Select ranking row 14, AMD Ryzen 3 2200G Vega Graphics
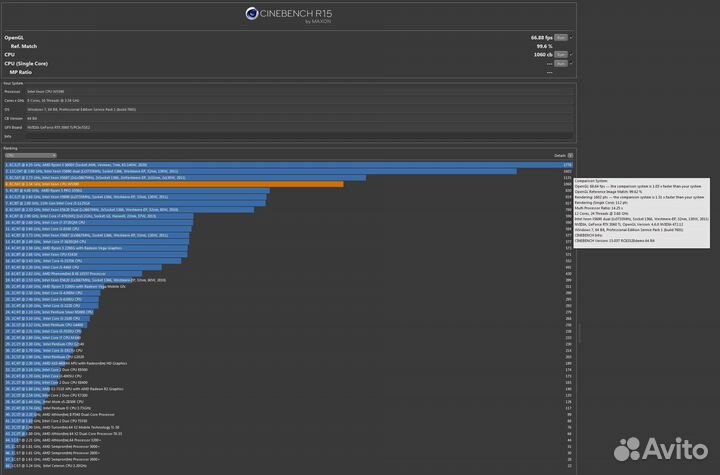The width and height of the screenshot is (720, 475). point(288,248)
